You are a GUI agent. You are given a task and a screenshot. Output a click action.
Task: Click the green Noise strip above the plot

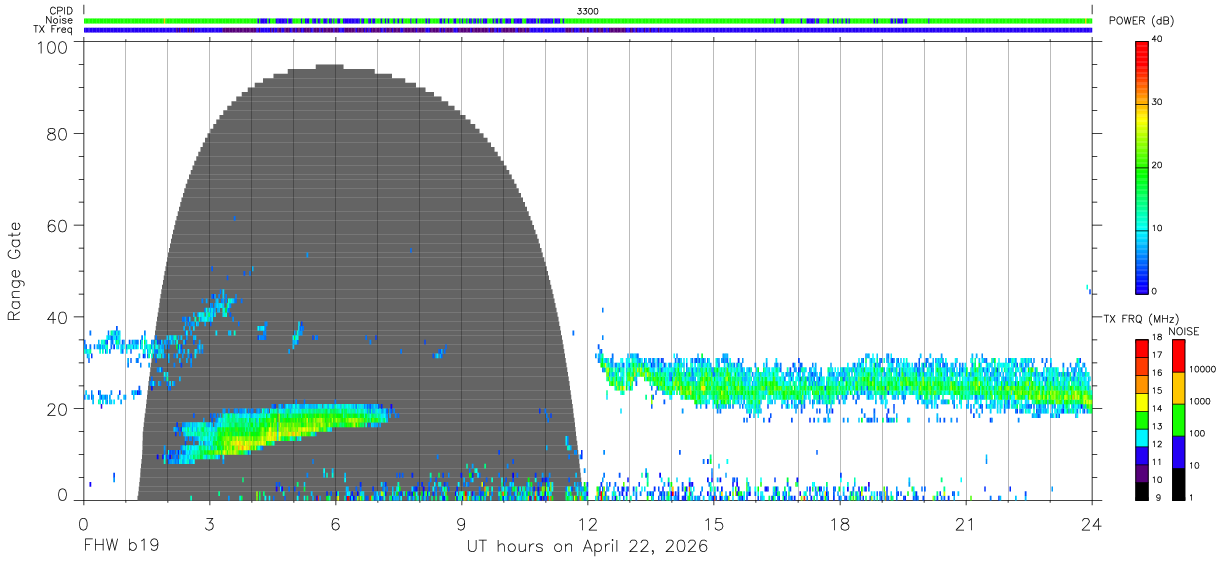click(x=588, y=20)
